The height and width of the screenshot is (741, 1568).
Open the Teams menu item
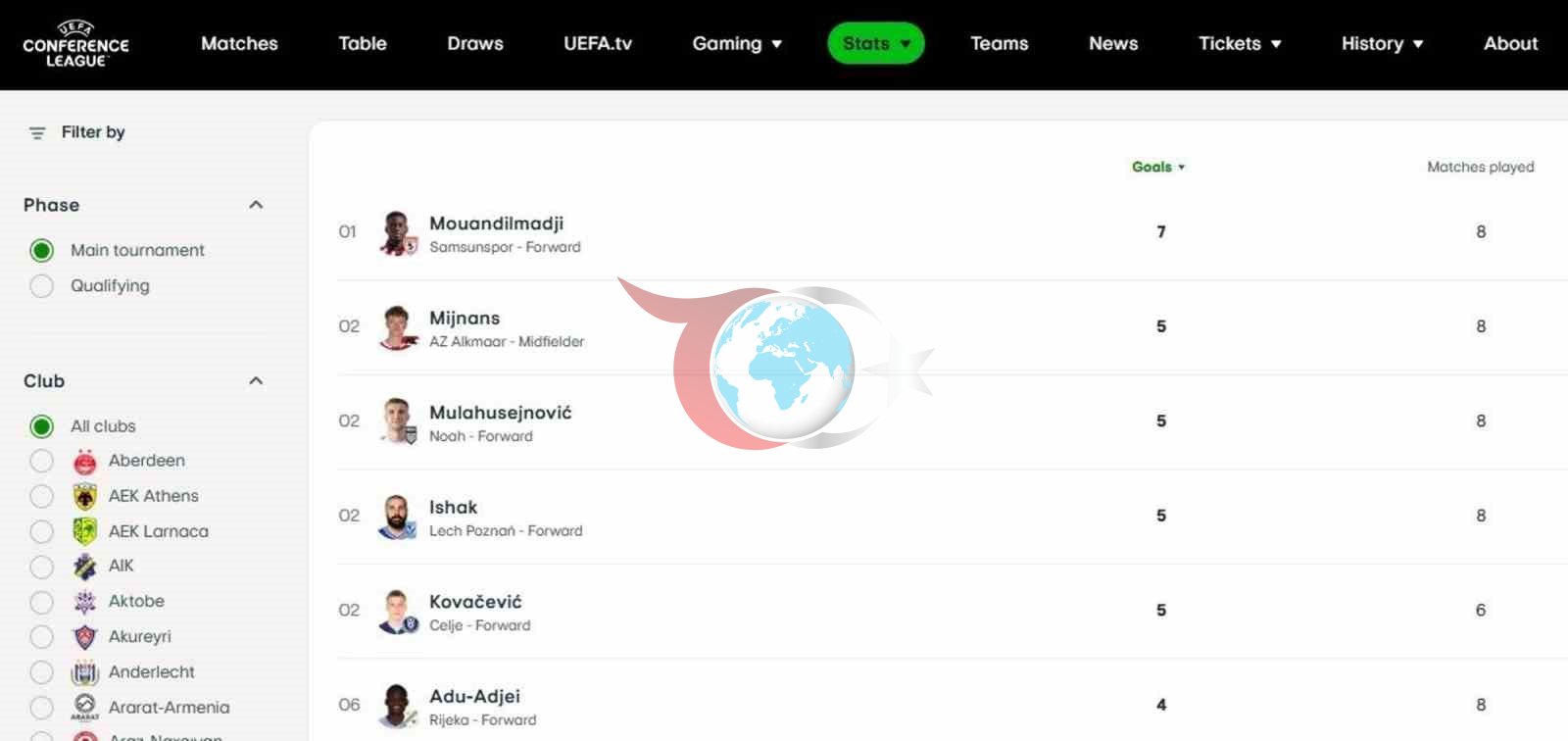(999, 44)
